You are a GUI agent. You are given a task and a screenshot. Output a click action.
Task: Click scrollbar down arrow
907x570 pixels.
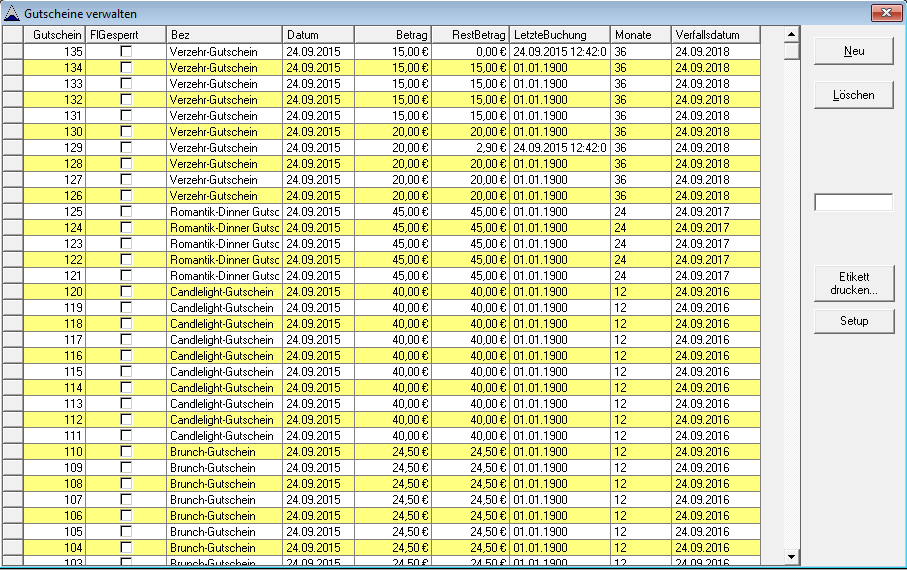pos(791,557)
